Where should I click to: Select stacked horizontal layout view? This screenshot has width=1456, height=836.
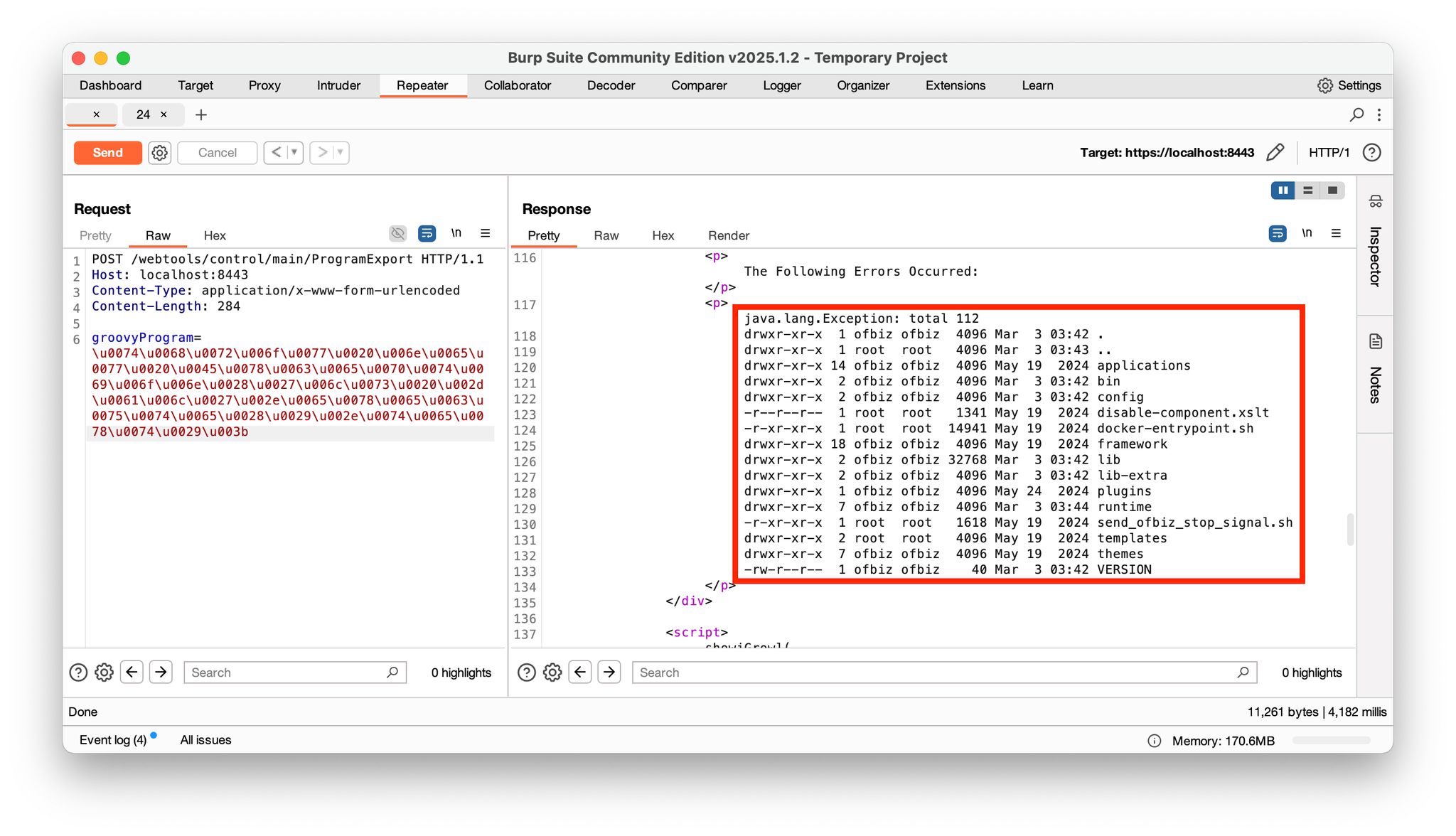[x=1307, y=191]
